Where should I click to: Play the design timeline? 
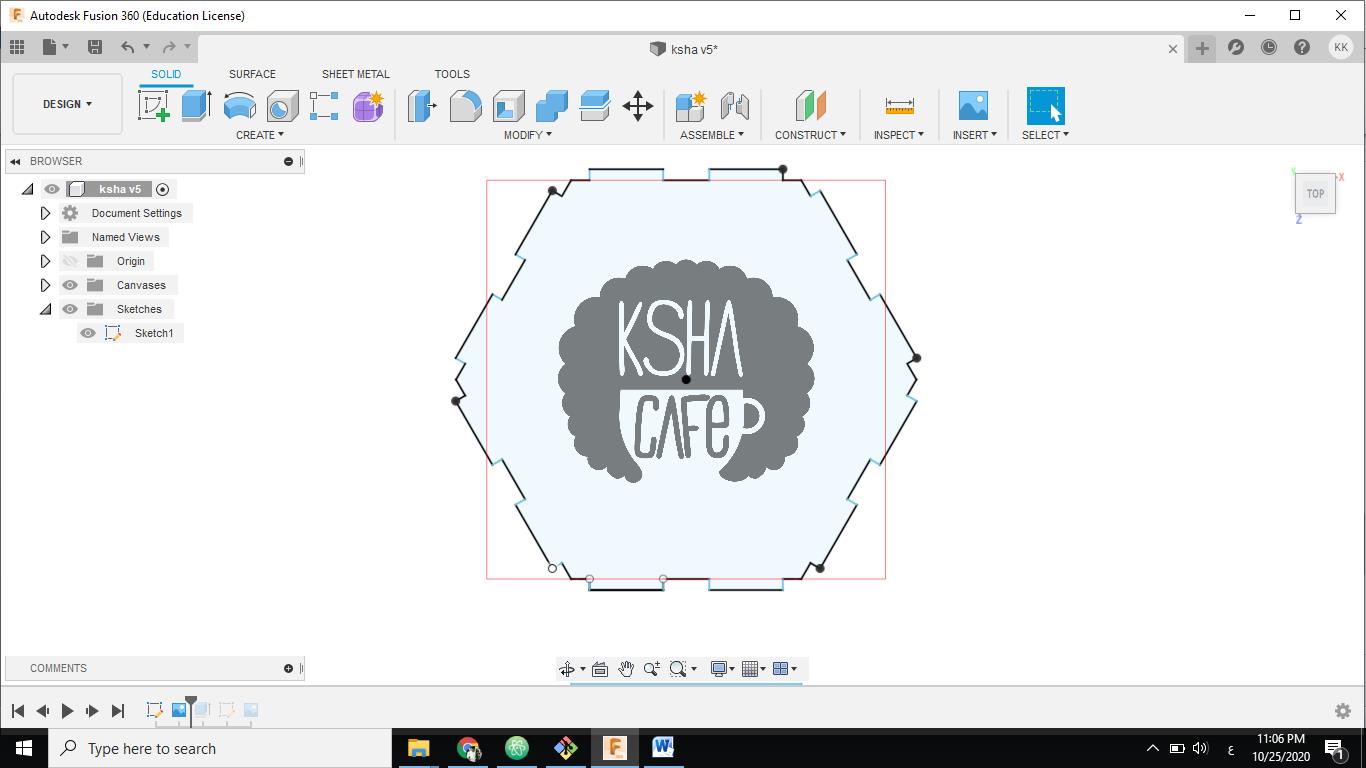coord(67,711)
